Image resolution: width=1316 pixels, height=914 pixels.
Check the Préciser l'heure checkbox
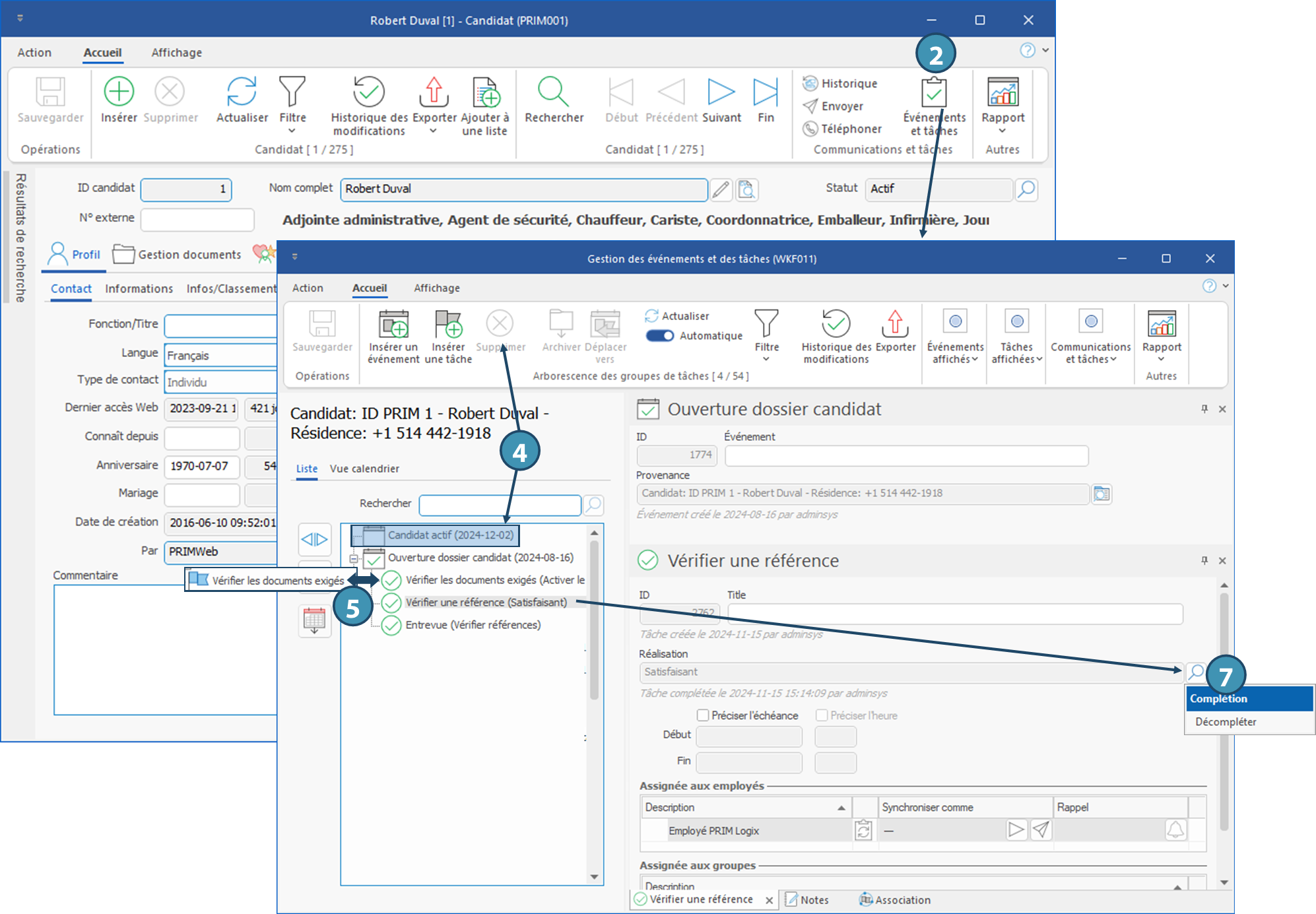coord(822,715)
